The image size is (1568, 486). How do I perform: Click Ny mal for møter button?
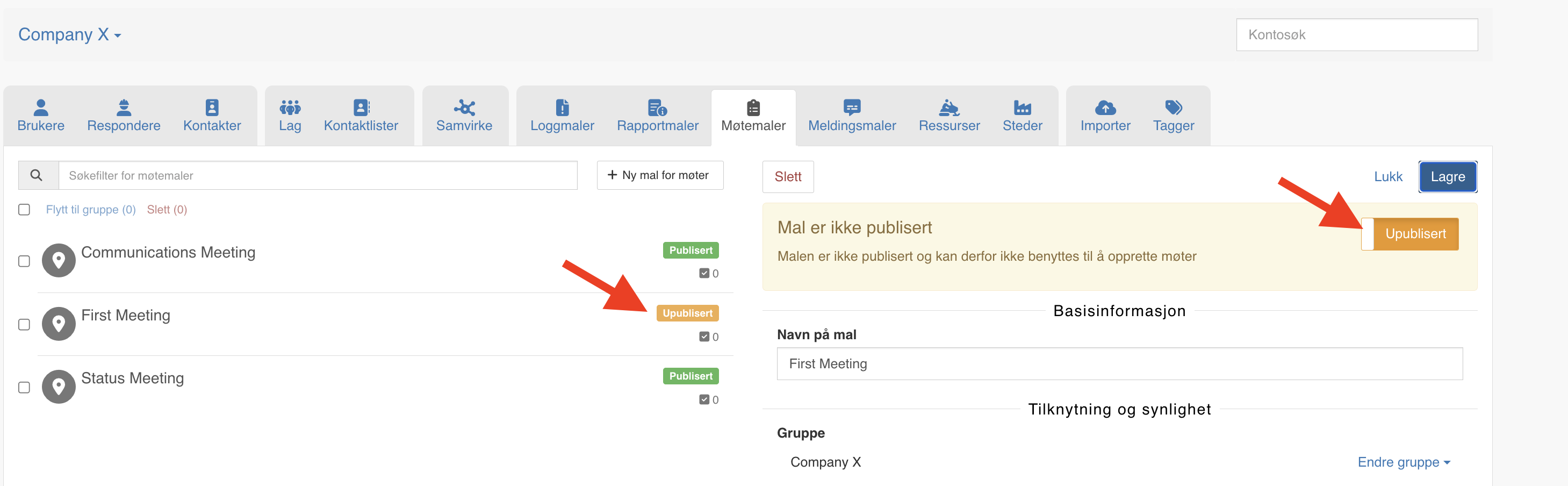coord(660,175)
